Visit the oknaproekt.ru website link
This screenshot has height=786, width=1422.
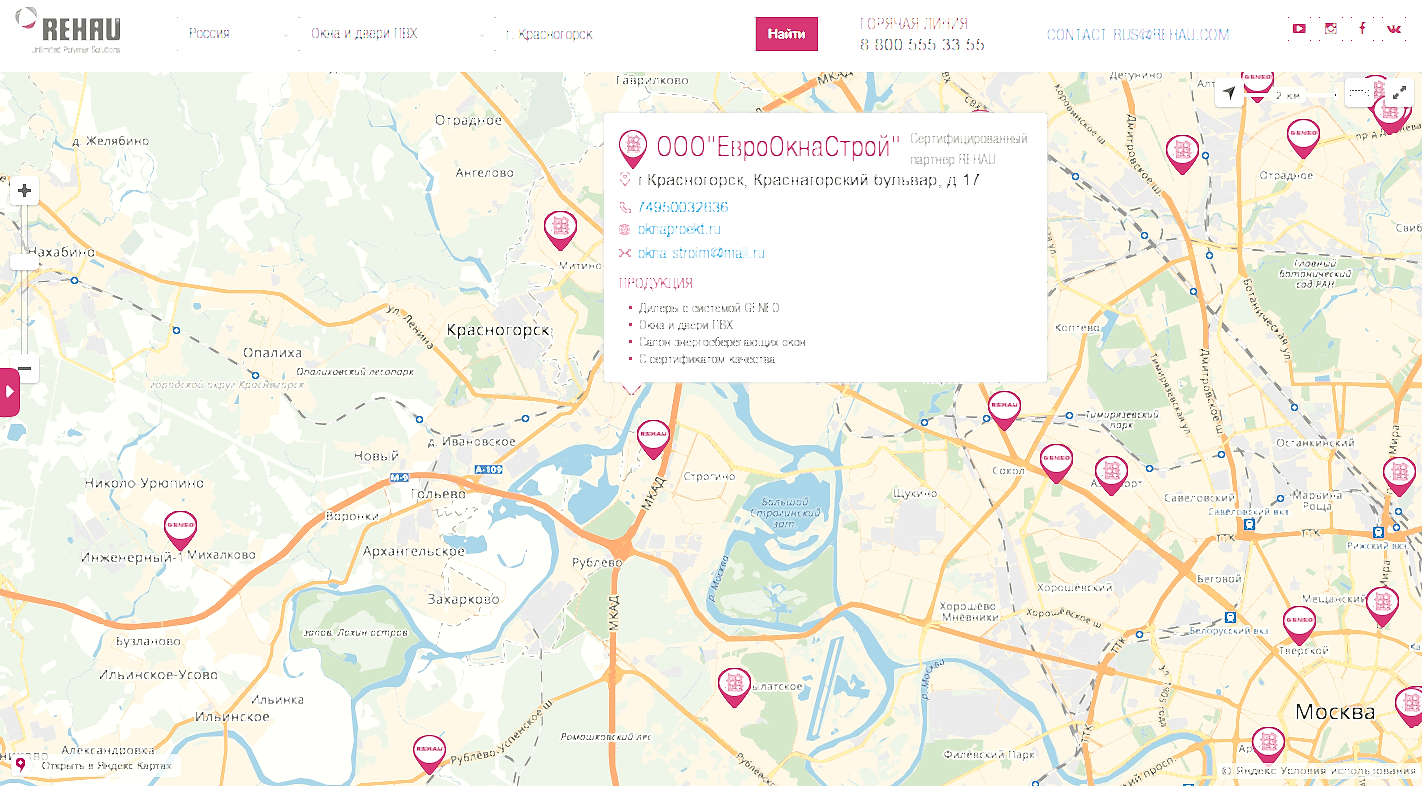pyautogui.click(x=679, y=230)
